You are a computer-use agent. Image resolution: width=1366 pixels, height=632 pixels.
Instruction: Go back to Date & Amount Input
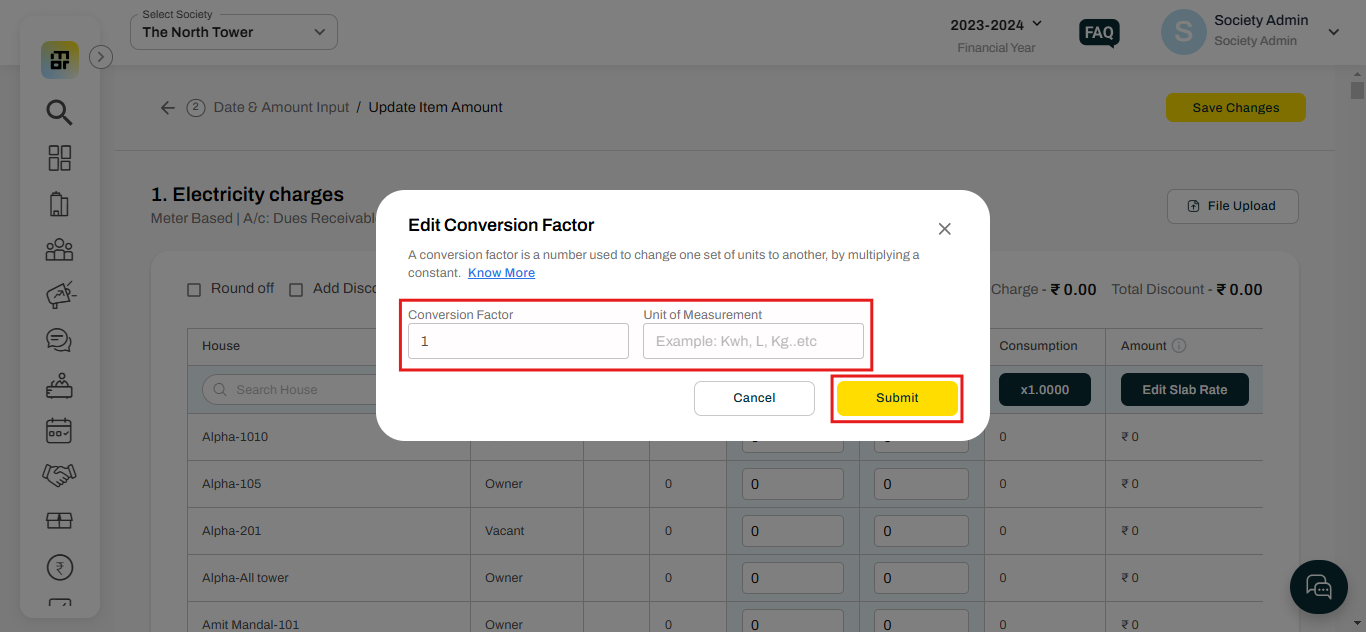coord(168,108)
